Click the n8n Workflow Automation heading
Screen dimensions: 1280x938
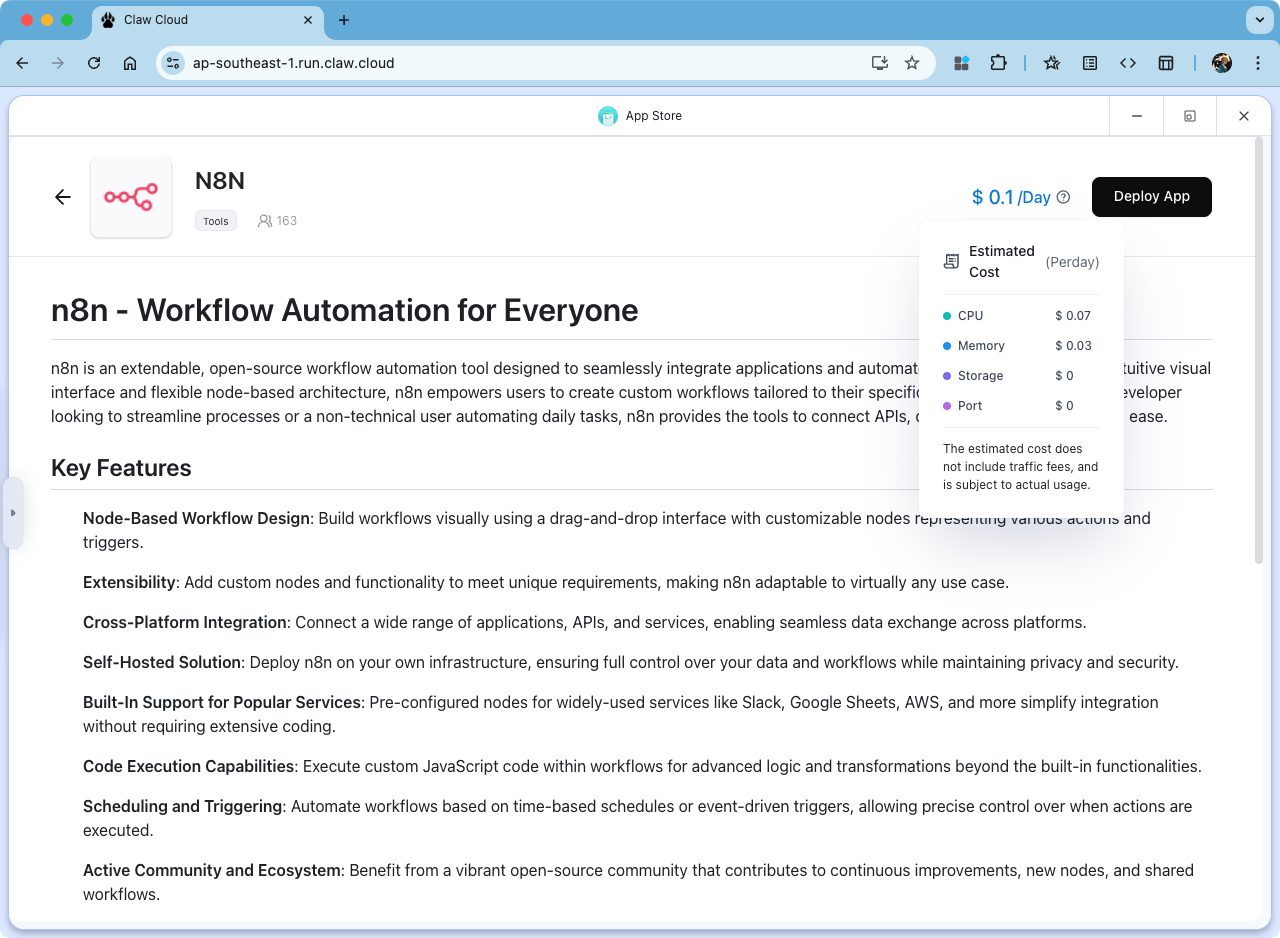coord(345,310)
